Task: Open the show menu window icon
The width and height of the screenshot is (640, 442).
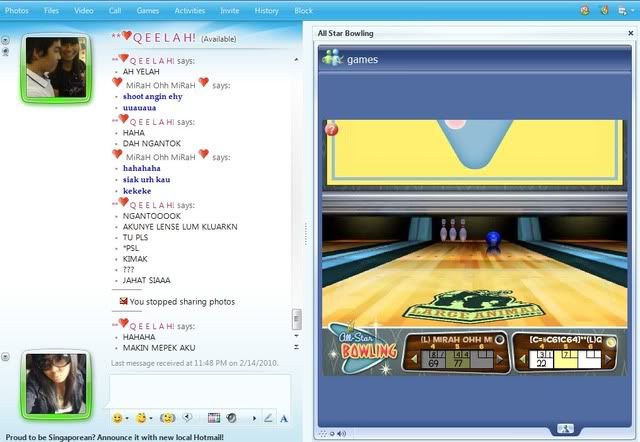Action: click(x=622, y=11)
